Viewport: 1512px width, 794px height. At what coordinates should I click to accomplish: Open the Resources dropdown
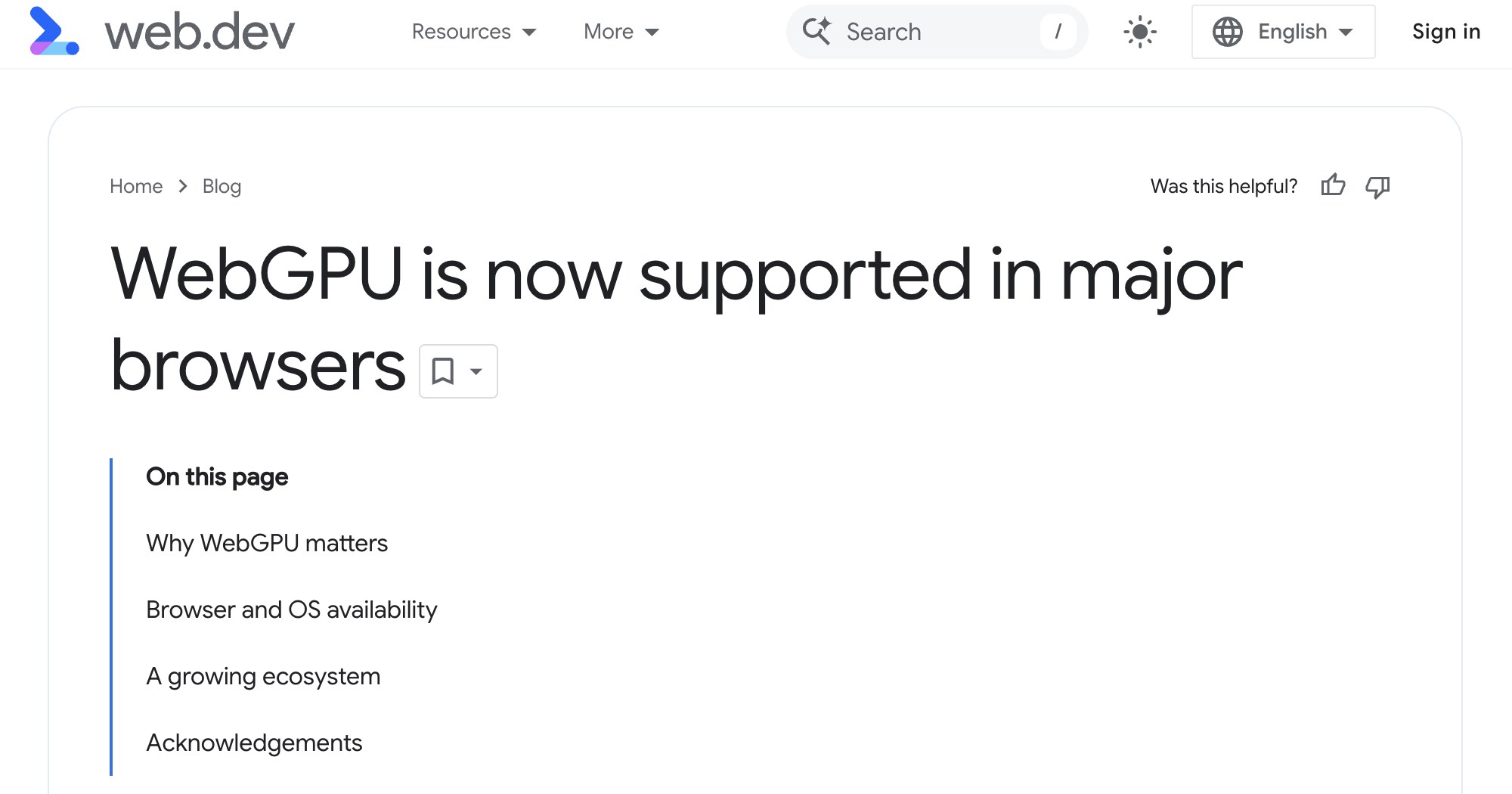(x=472, y=32)
